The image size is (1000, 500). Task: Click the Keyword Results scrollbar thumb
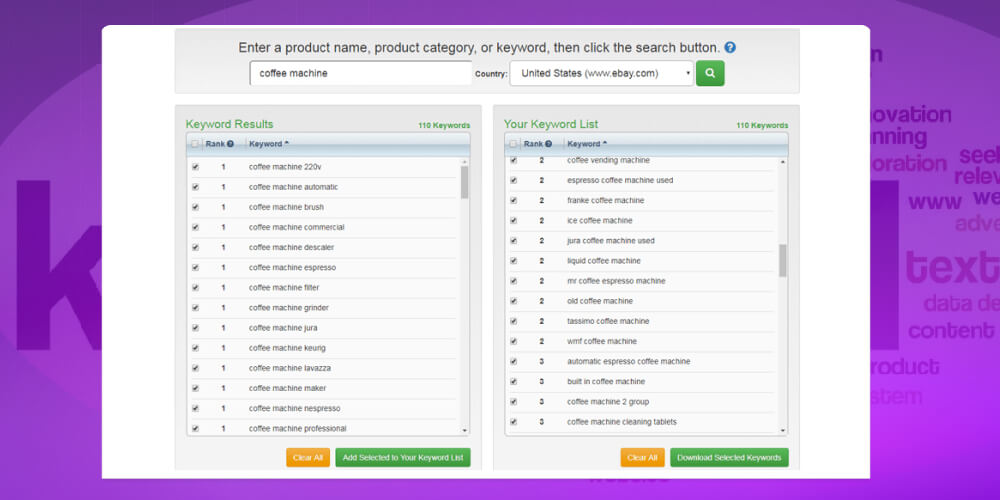click(464, 182)
